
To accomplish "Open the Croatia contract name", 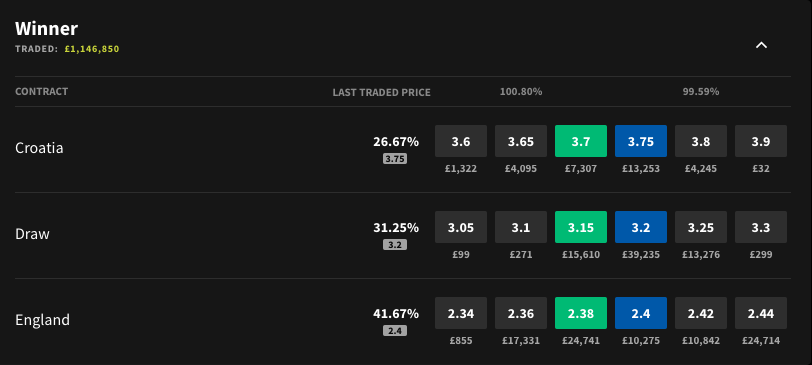I will point(39,148).
